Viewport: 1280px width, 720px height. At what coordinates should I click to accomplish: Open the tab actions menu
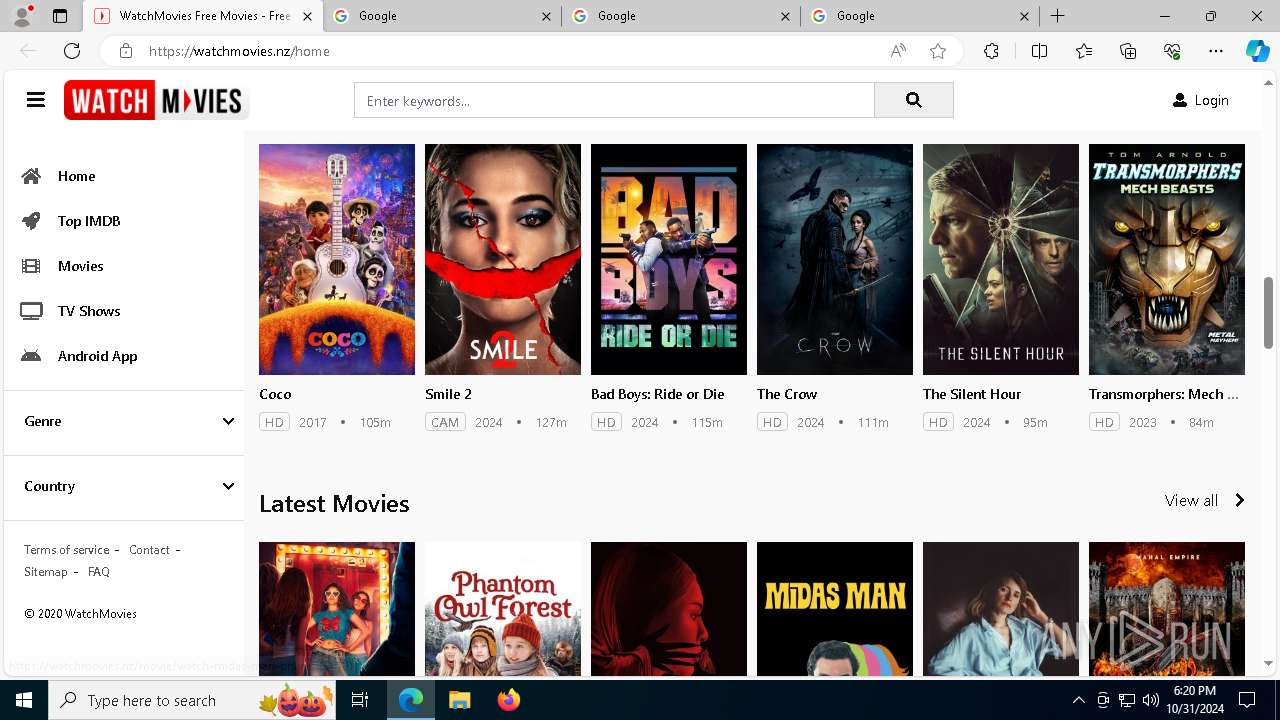[60, 16]
